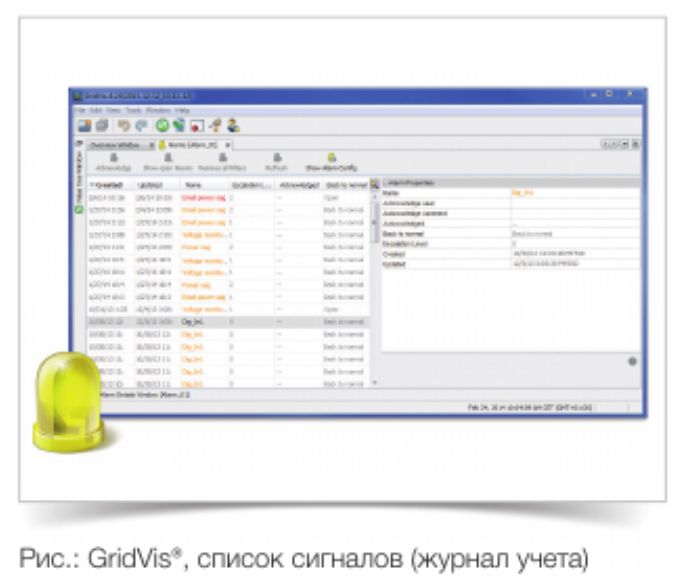Click the undo arrow in main toolbar

tap(123, 126)
